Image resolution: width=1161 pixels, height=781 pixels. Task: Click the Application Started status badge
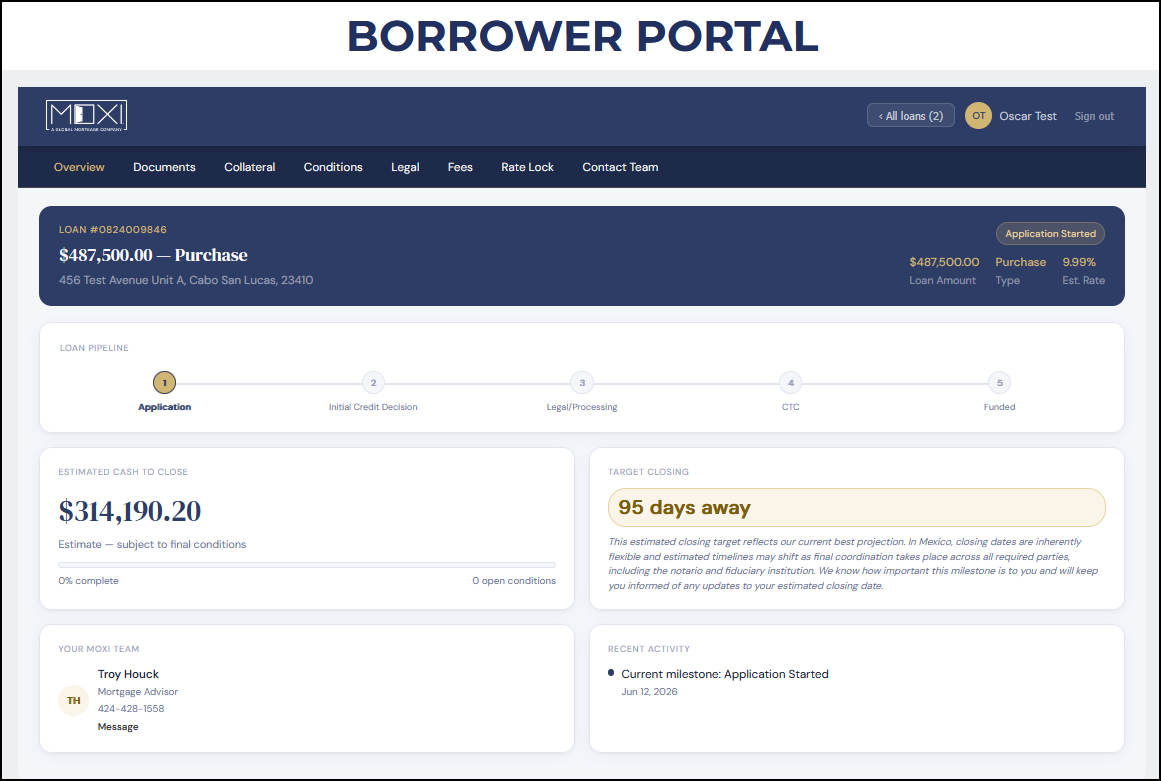click(1050, 234)
